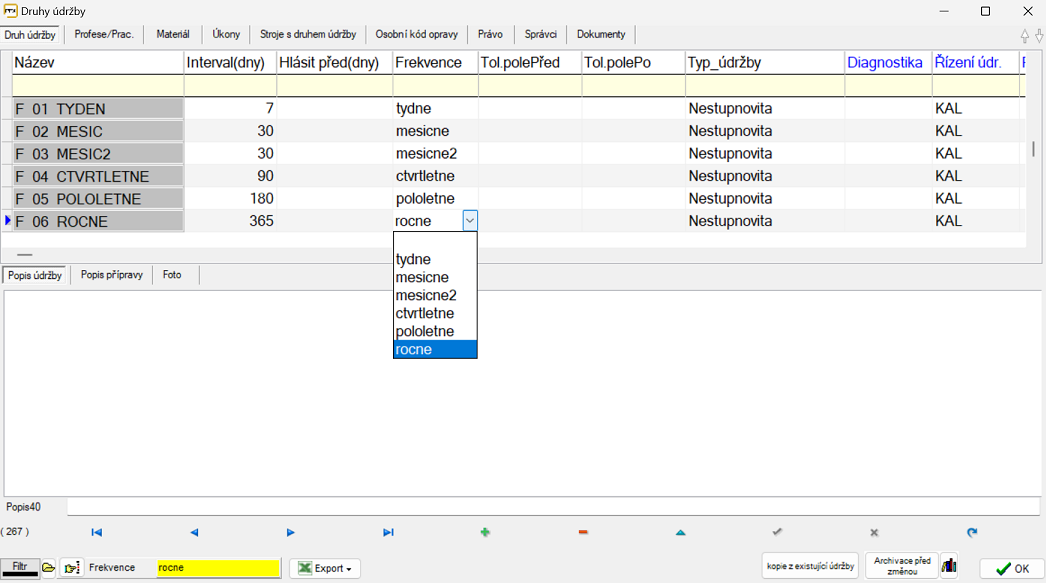1046x583 pixels.
Task: Click the Interval(dny) column header
Action: click(230, 63)
